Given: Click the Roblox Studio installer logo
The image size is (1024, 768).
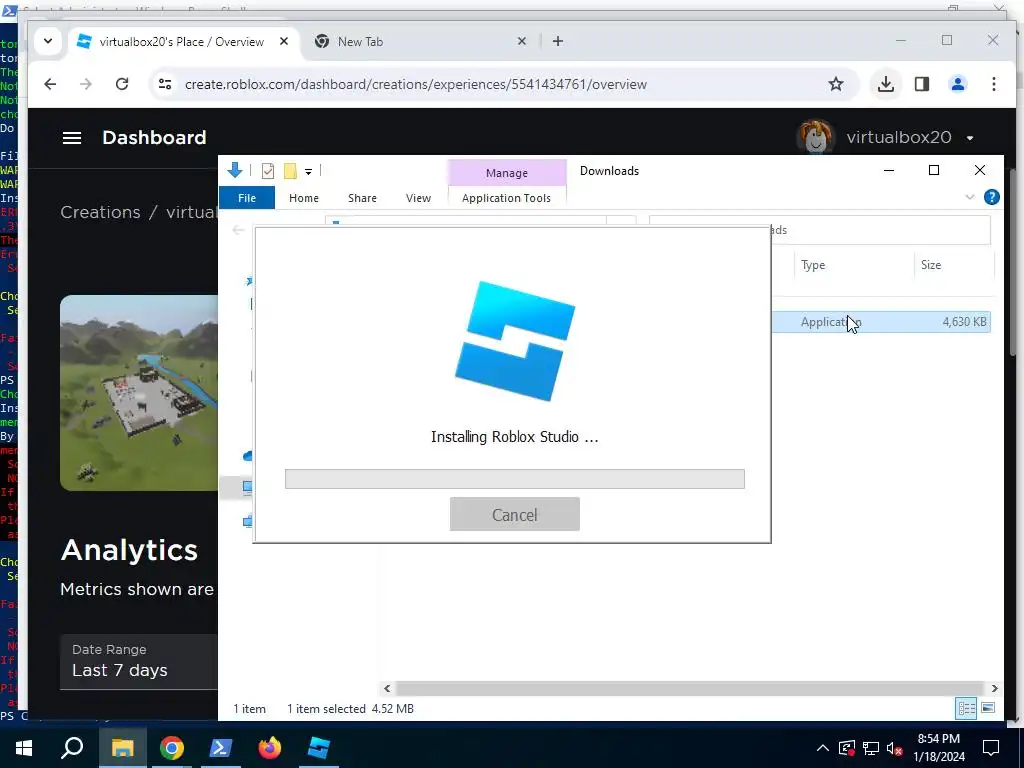Looking at the screenshot, I should (515, 341).
